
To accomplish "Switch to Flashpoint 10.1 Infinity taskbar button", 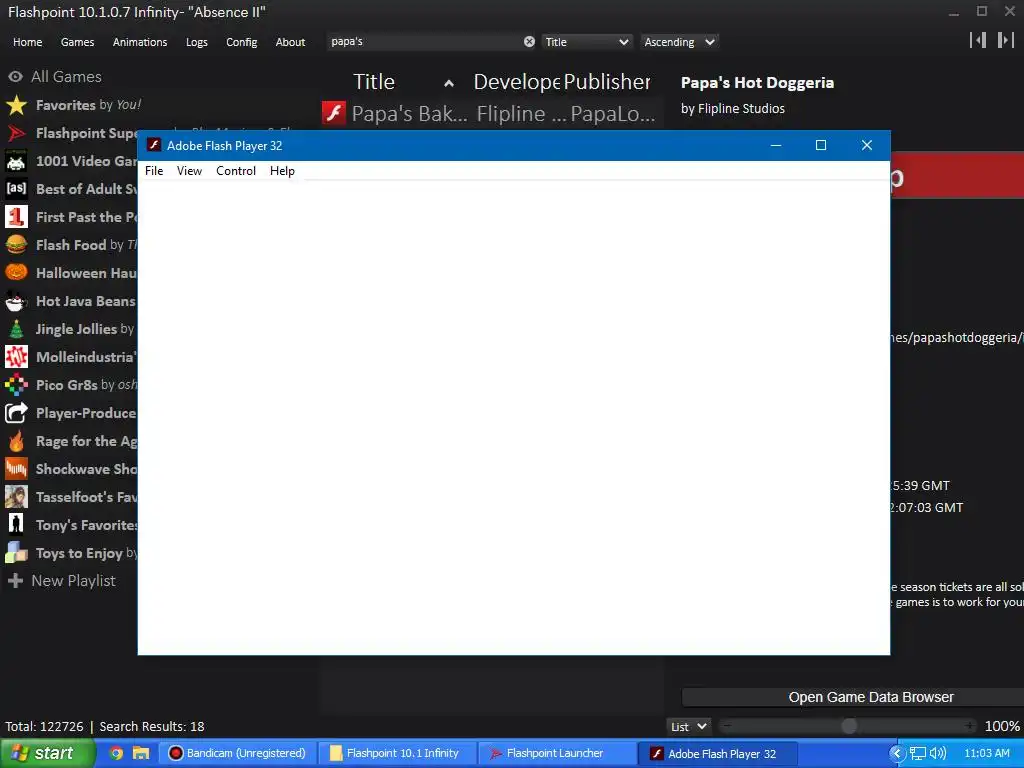I will [x=398, y=753].
